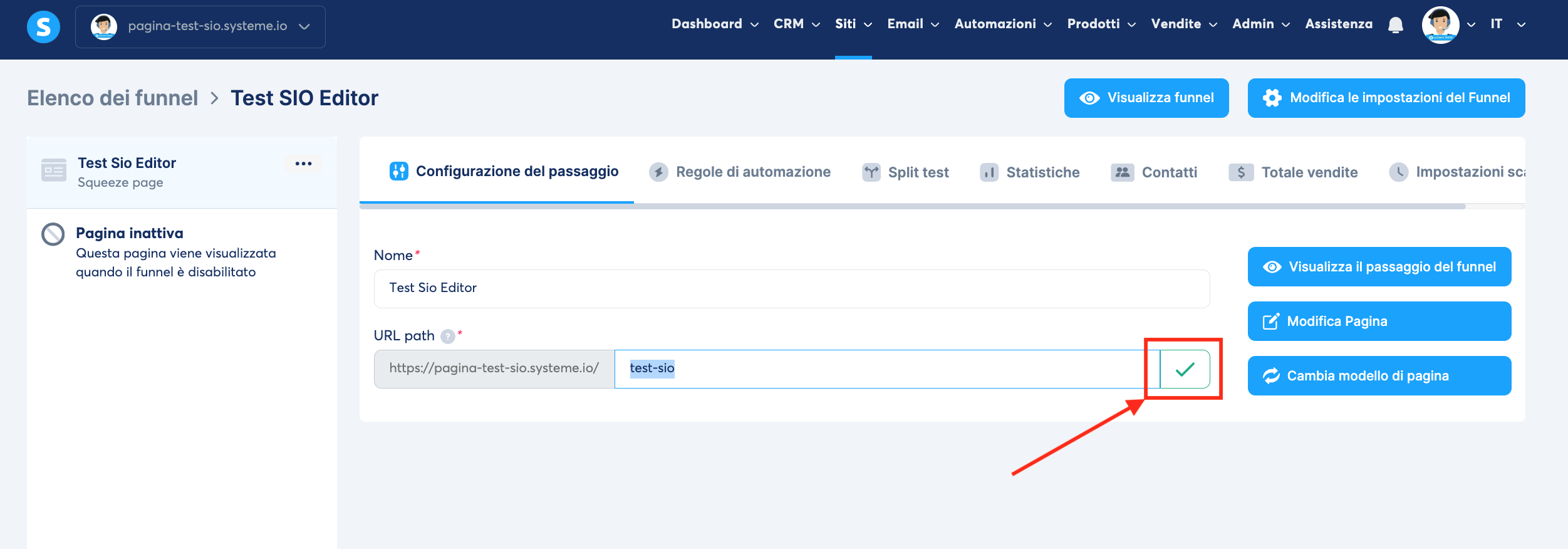Expand the pagina-test-sio.systeme.io workspace dropdown
The width and height of the screenshot is (1568, 549).
[304, 26]
